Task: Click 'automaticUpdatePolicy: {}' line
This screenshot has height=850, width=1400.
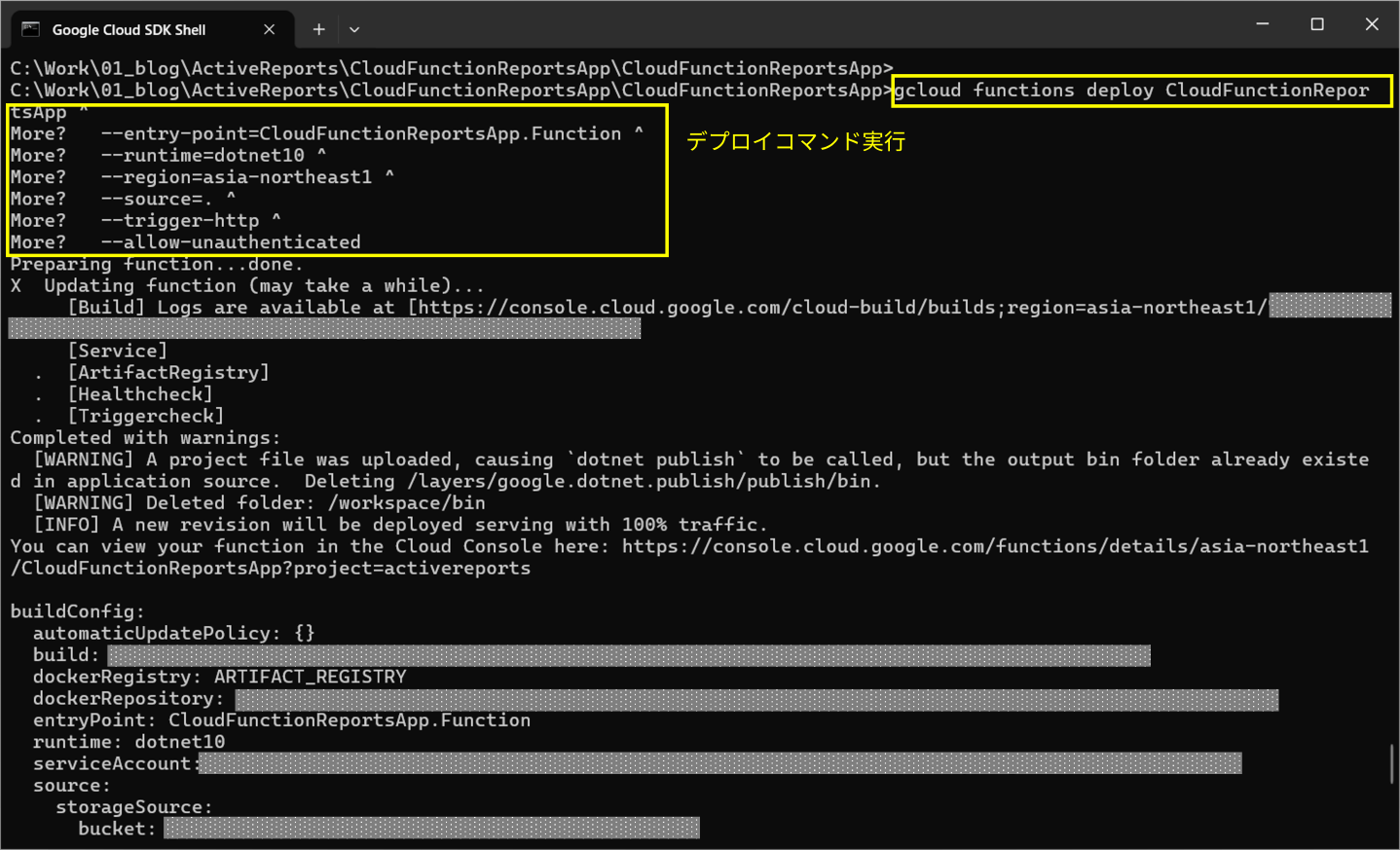Action: point(173,633)
